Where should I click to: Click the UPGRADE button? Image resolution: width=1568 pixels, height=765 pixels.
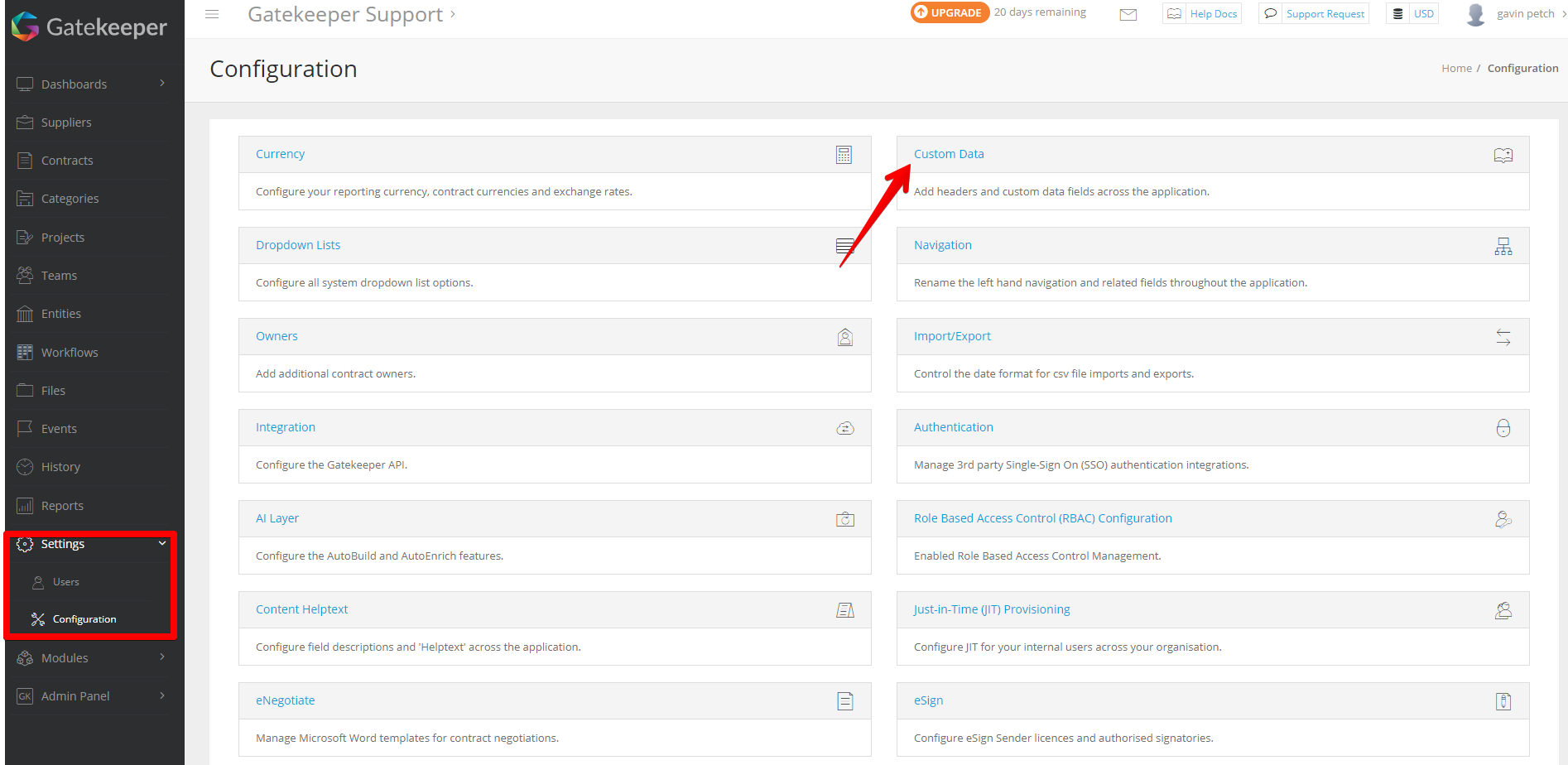[950, 12]
